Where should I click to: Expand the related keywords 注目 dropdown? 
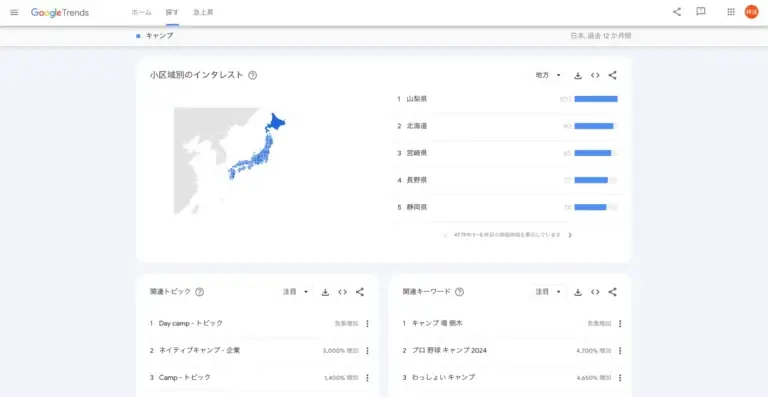tap(548, 292)
